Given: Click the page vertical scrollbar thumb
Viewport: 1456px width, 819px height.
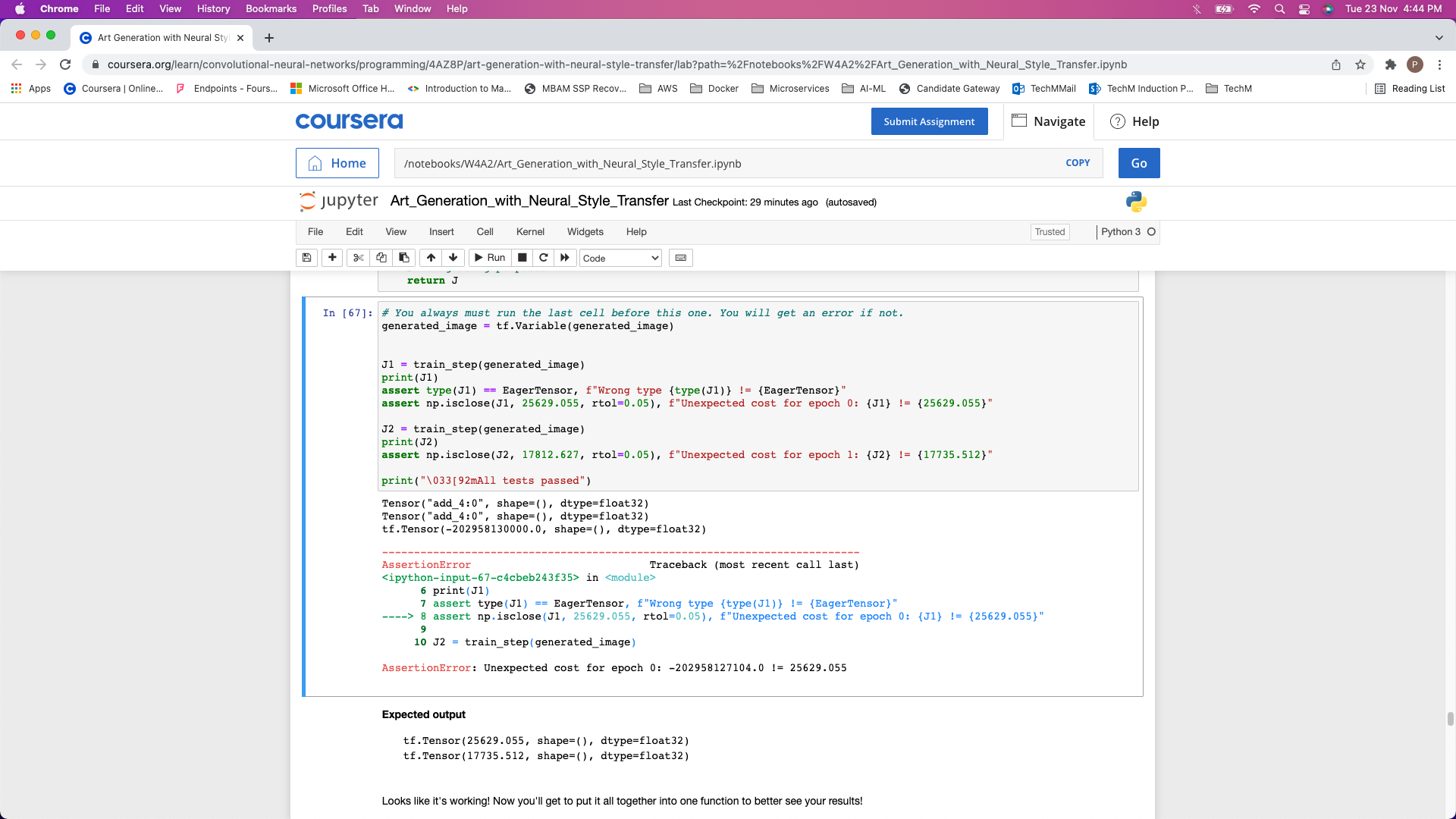Looking at the screenshot, I should (1450, 719).
